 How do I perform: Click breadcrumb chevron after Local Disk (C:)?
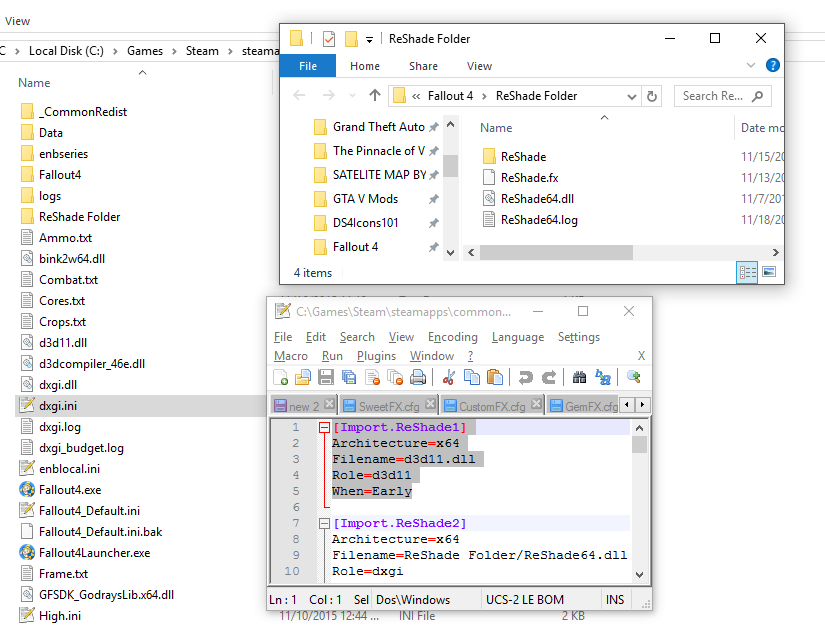[x=115, y=51]
